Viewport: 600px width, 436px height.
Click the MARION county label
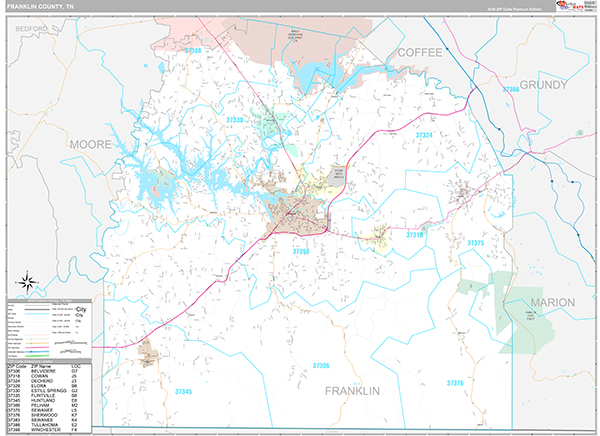553,302
